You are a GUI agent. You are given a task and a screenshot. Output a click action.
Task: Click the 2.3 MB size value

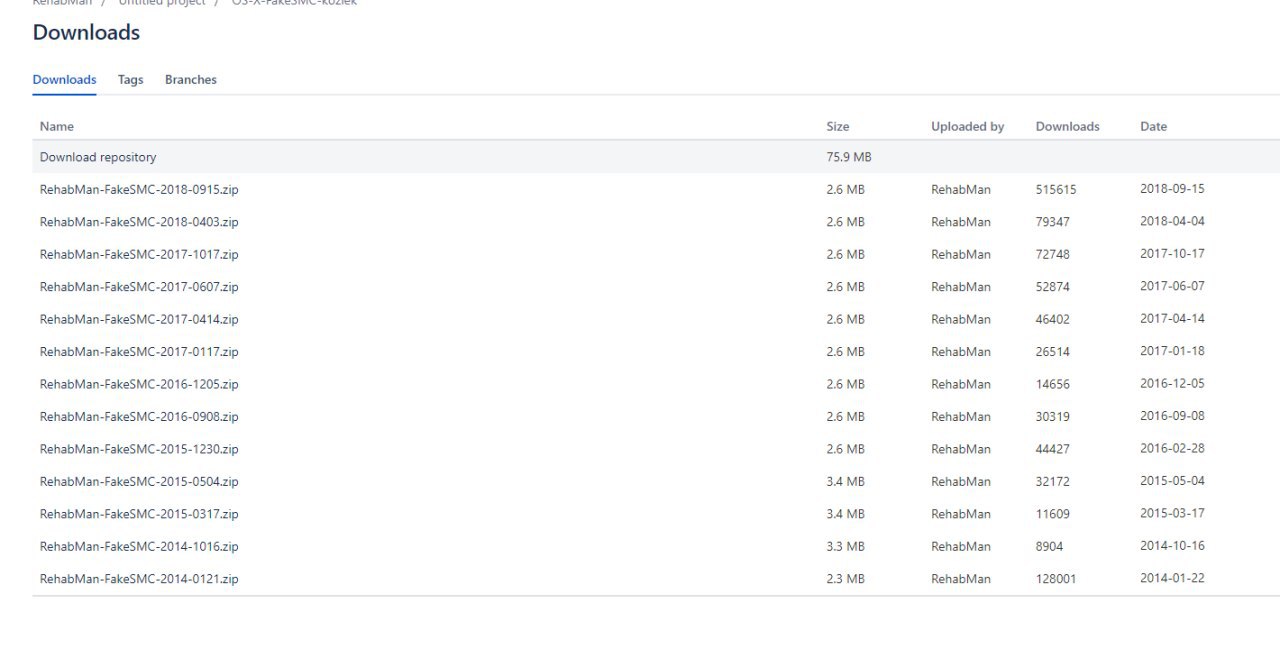tap(845, 579)
